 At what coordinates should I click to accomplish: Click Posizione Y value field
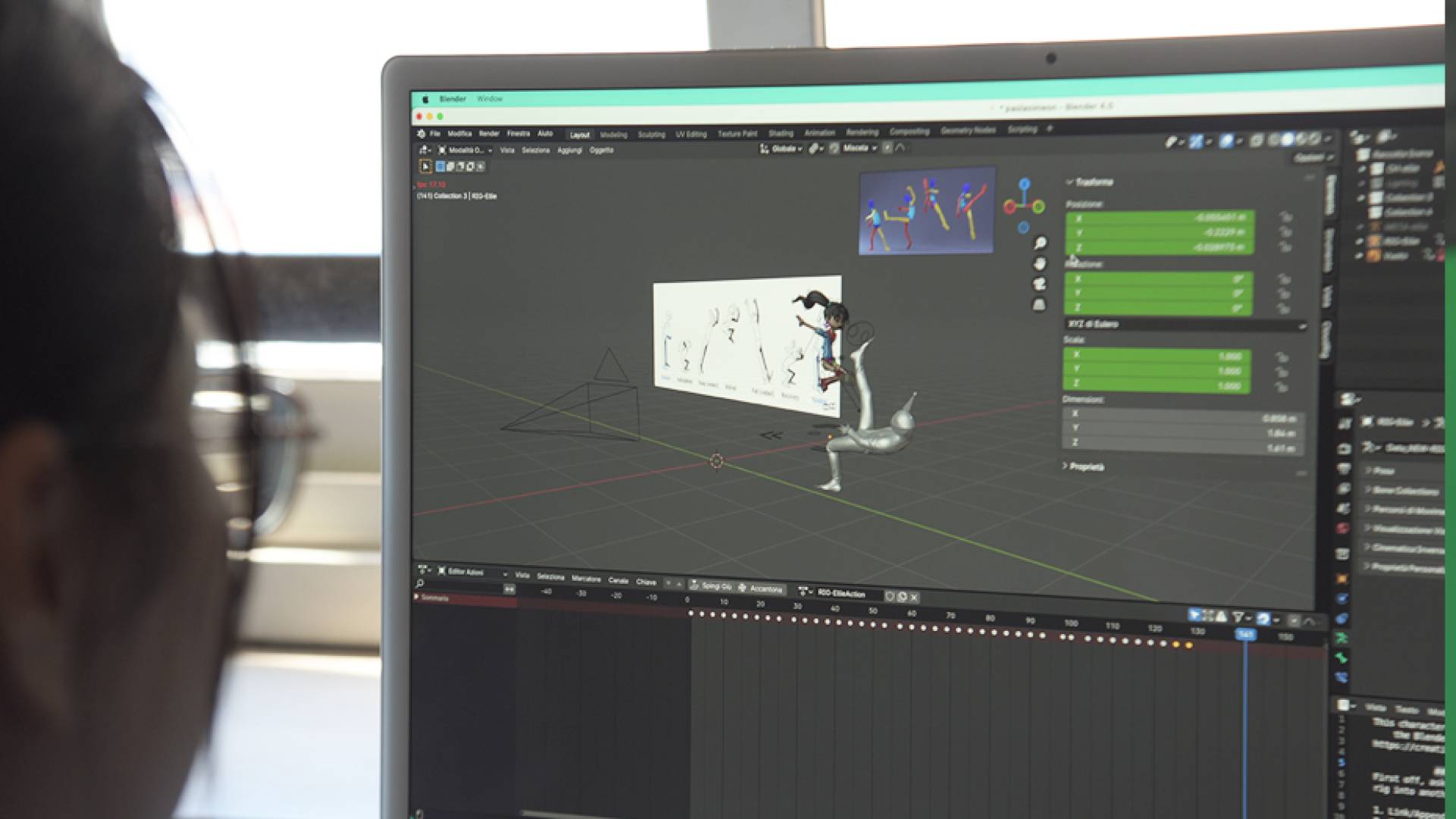tap(1160, 232)
